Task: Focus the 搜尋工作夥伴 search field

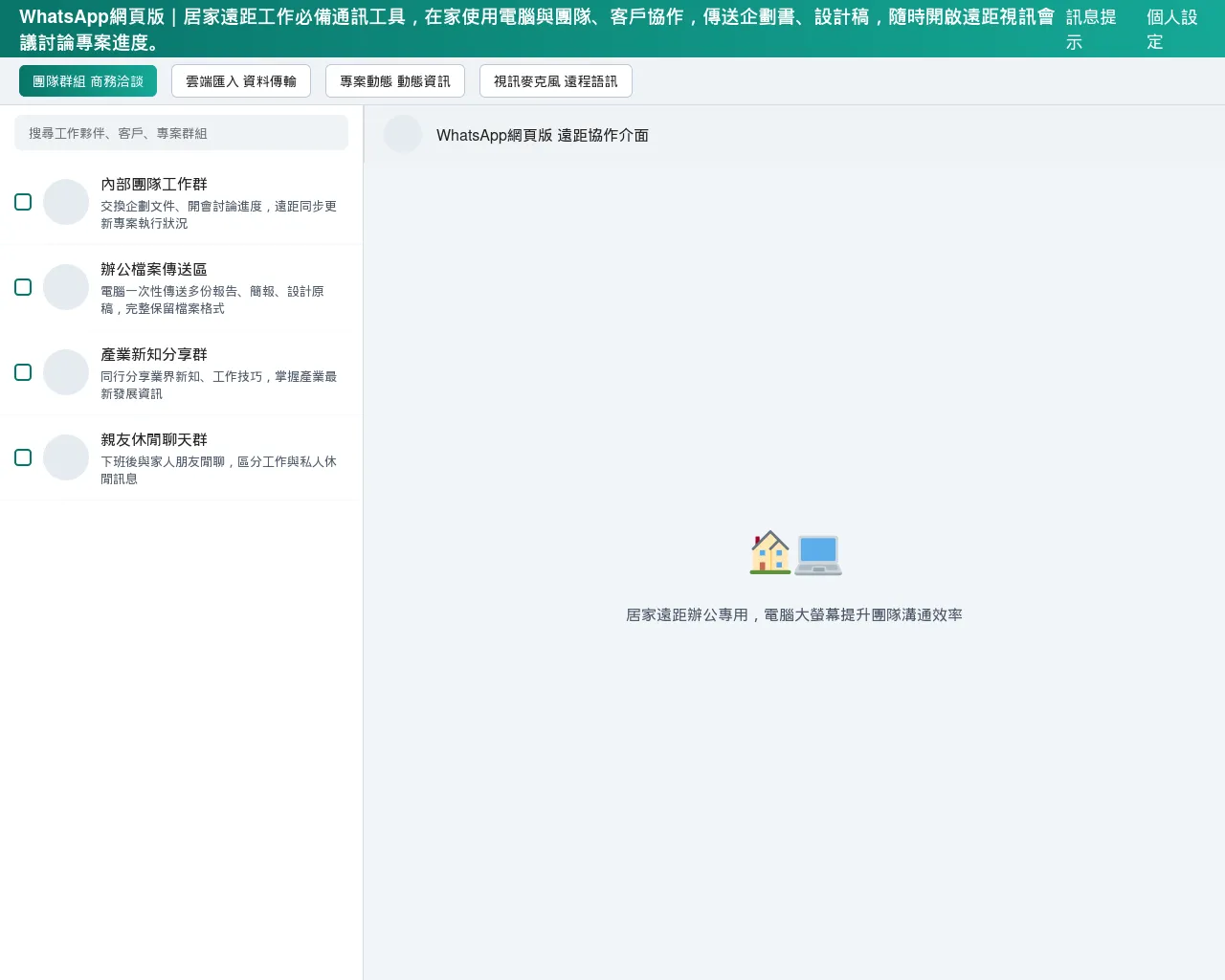Action: tap(181, 133)
